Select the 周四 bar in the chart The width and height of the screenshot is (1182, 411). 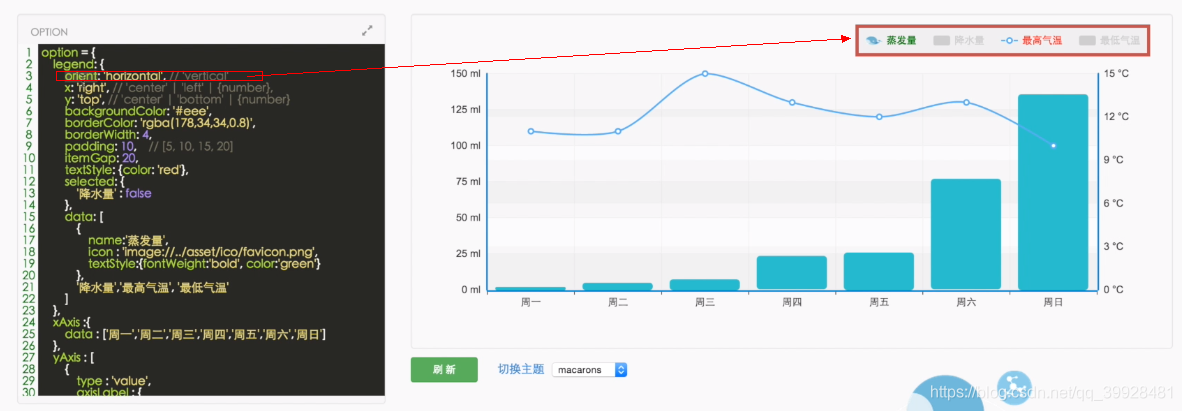(x=792, y=272)
